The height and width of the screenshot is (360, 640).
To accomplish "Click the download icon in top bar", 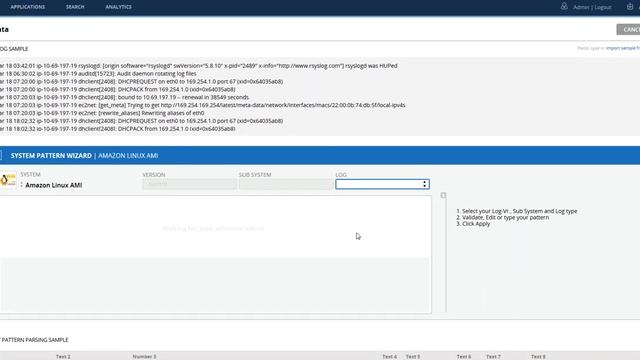I will pos(630,6).
